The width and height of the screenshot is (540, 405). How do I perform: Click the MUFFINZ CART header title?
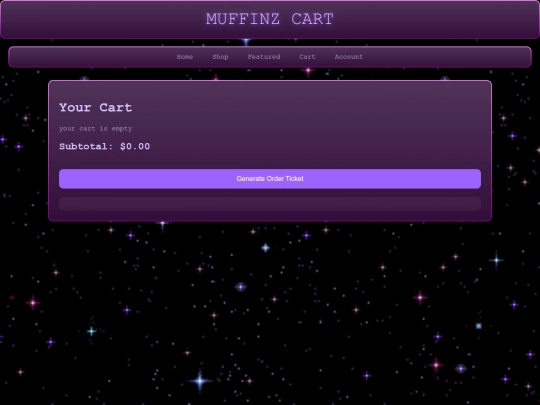tap(270, 19)
